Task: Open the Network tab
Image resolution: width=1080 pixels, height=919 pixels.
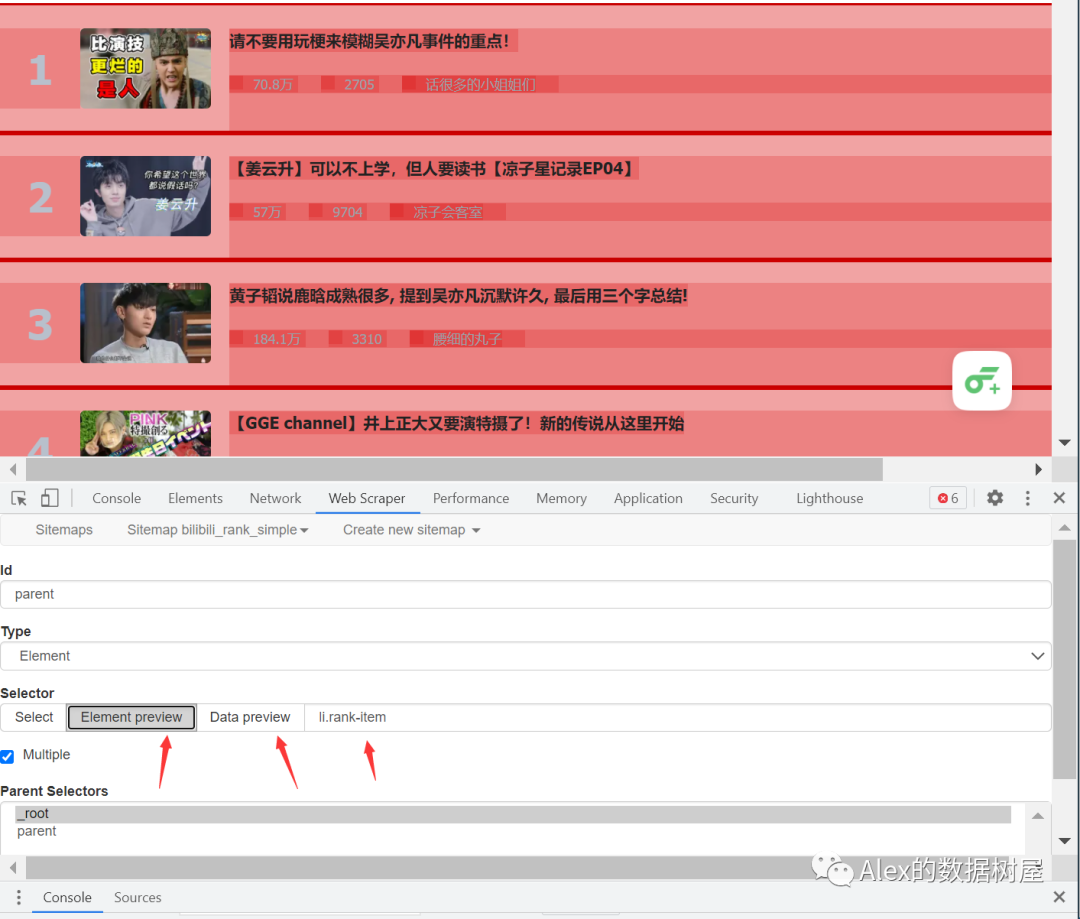Action: coord(275,498)
